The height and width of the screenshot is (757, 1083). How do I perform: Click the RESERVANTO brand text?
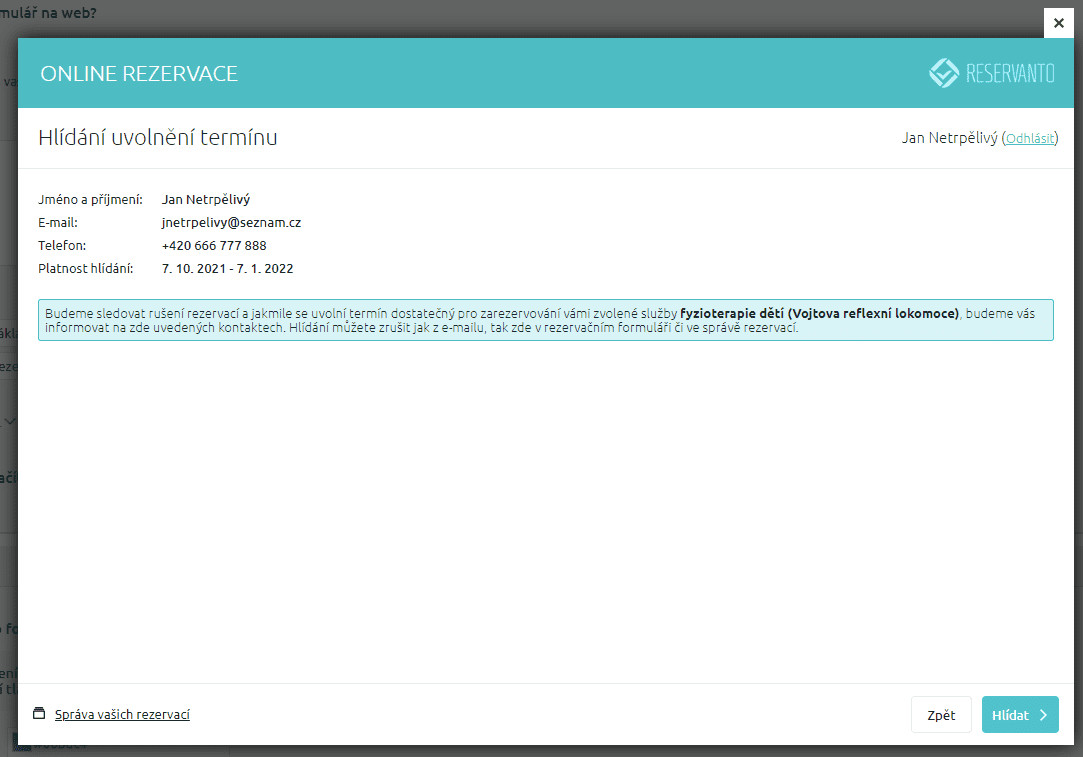(x=1009, y=74)
